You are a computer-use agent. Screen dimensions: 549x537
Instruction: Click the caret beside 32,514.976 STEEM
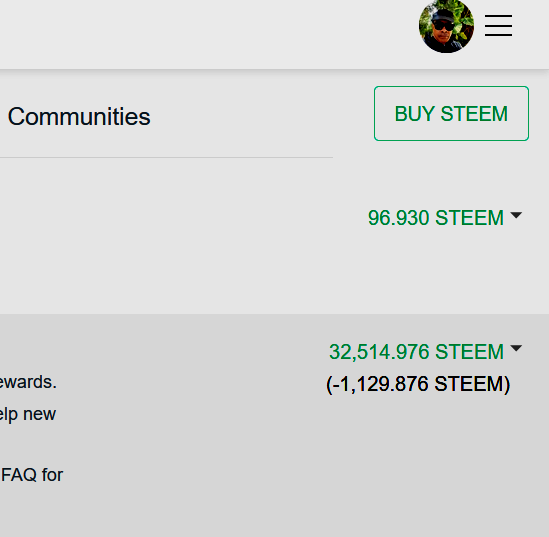516,348
